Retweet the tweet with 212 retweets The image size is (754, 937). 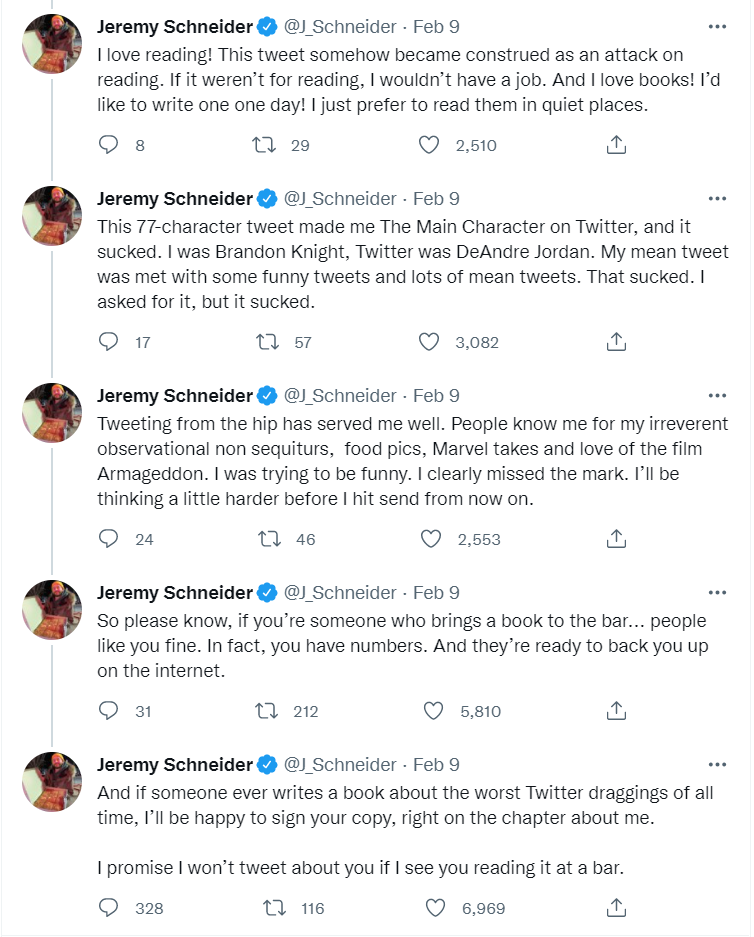pyautogui.click(x=267, y=711)
